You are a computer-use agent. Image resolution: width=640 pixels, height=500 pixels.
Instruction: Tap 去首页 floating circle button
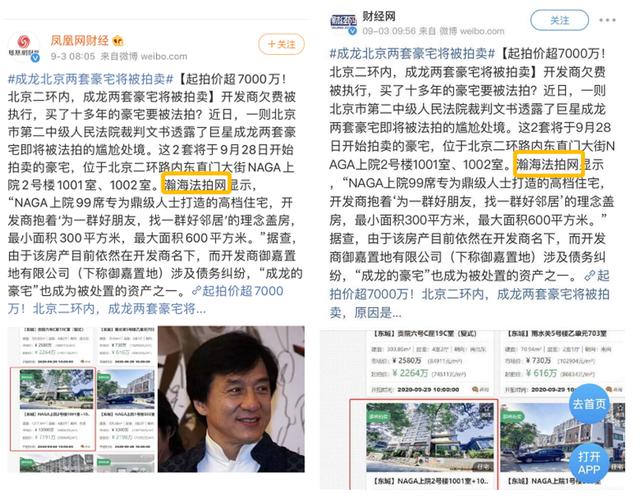click(x=589, y=404)
